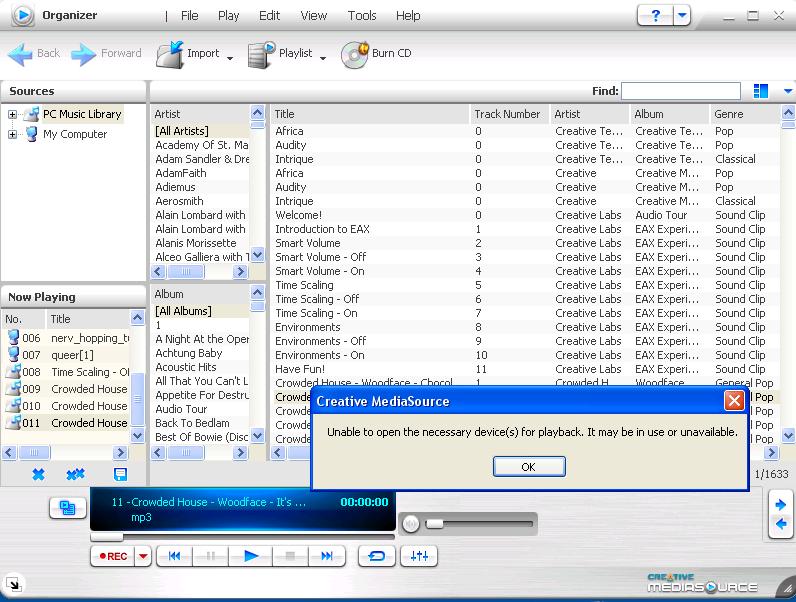Toggle the repeat playback button
This screenshot has width=796, height=602.
pyautogui.click(x=377, y=556)
